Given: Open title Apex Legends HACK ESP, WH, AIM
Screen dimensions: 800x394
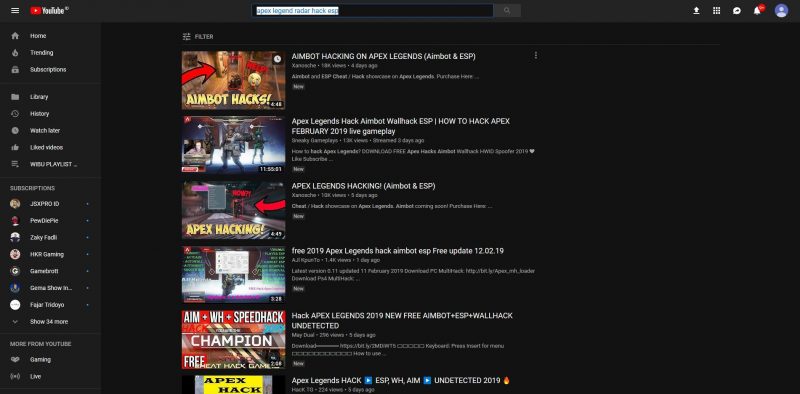Looking at the screenshot, I should 401,381.
